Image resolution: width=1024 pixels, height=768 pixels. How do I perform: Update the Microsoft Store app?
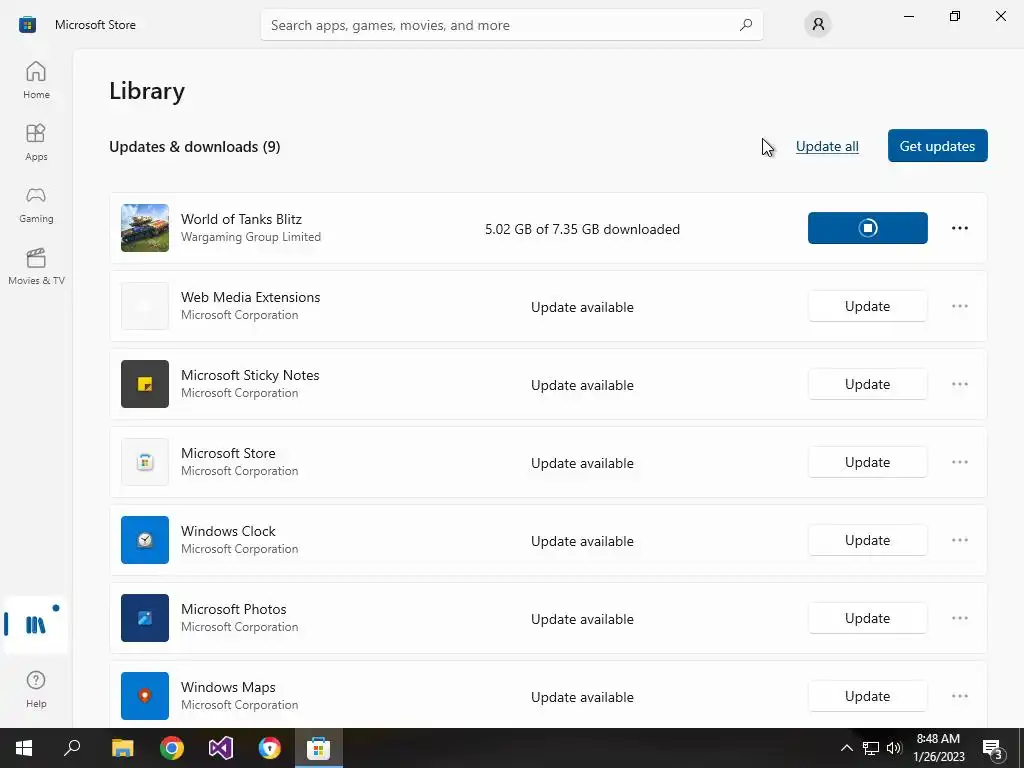[867, 462]
